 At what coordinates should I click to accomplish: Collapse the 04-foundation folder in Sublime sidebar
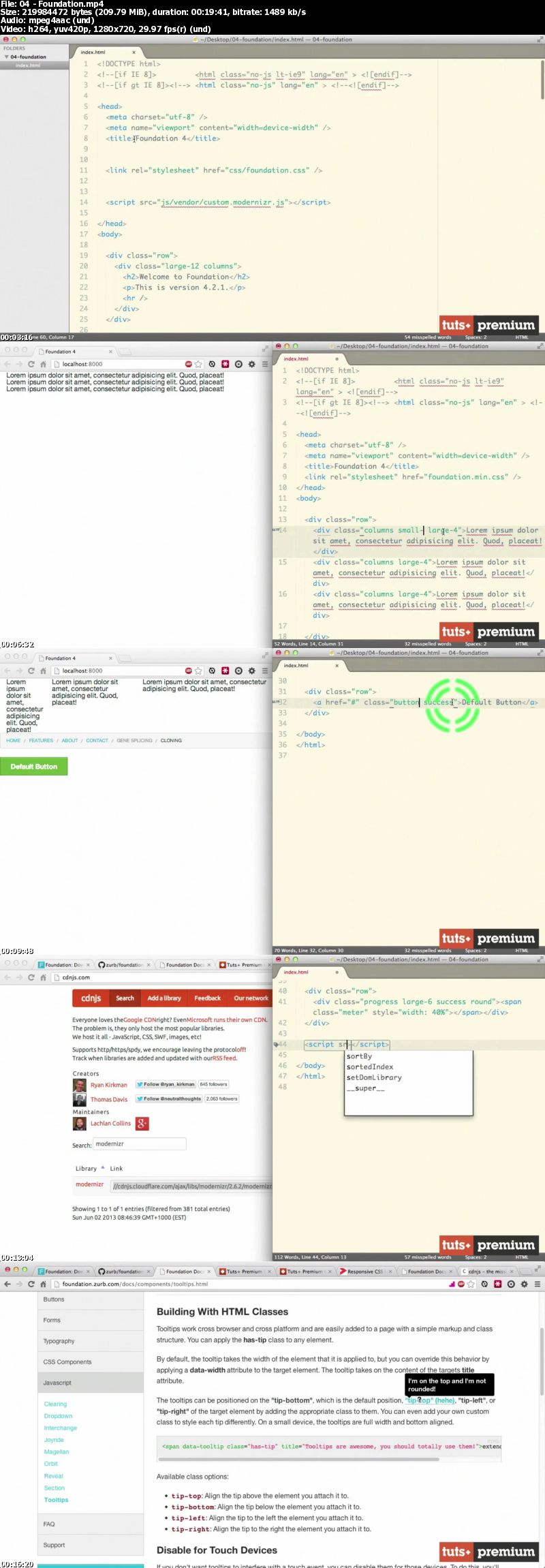click(x=7, y=57)
